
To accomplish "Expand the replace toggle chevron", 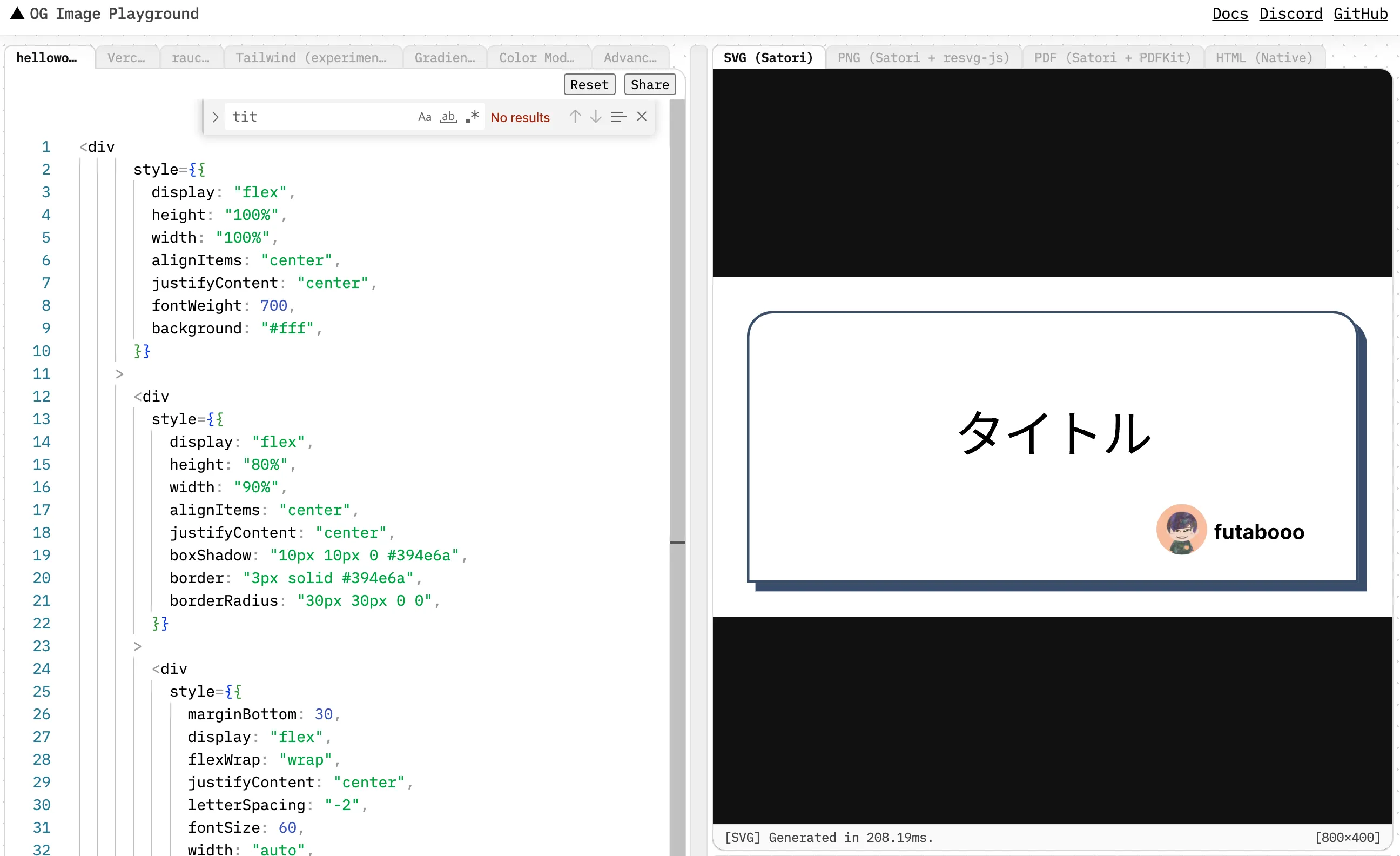I will coord(216,117).
